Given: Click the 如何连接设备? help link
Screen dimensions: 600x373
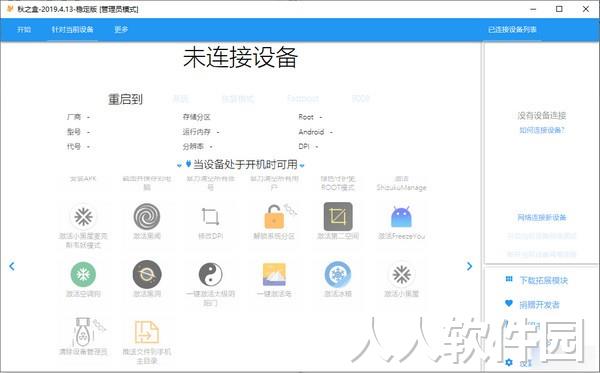Looking at the screenshot, I should coord(542,130).
